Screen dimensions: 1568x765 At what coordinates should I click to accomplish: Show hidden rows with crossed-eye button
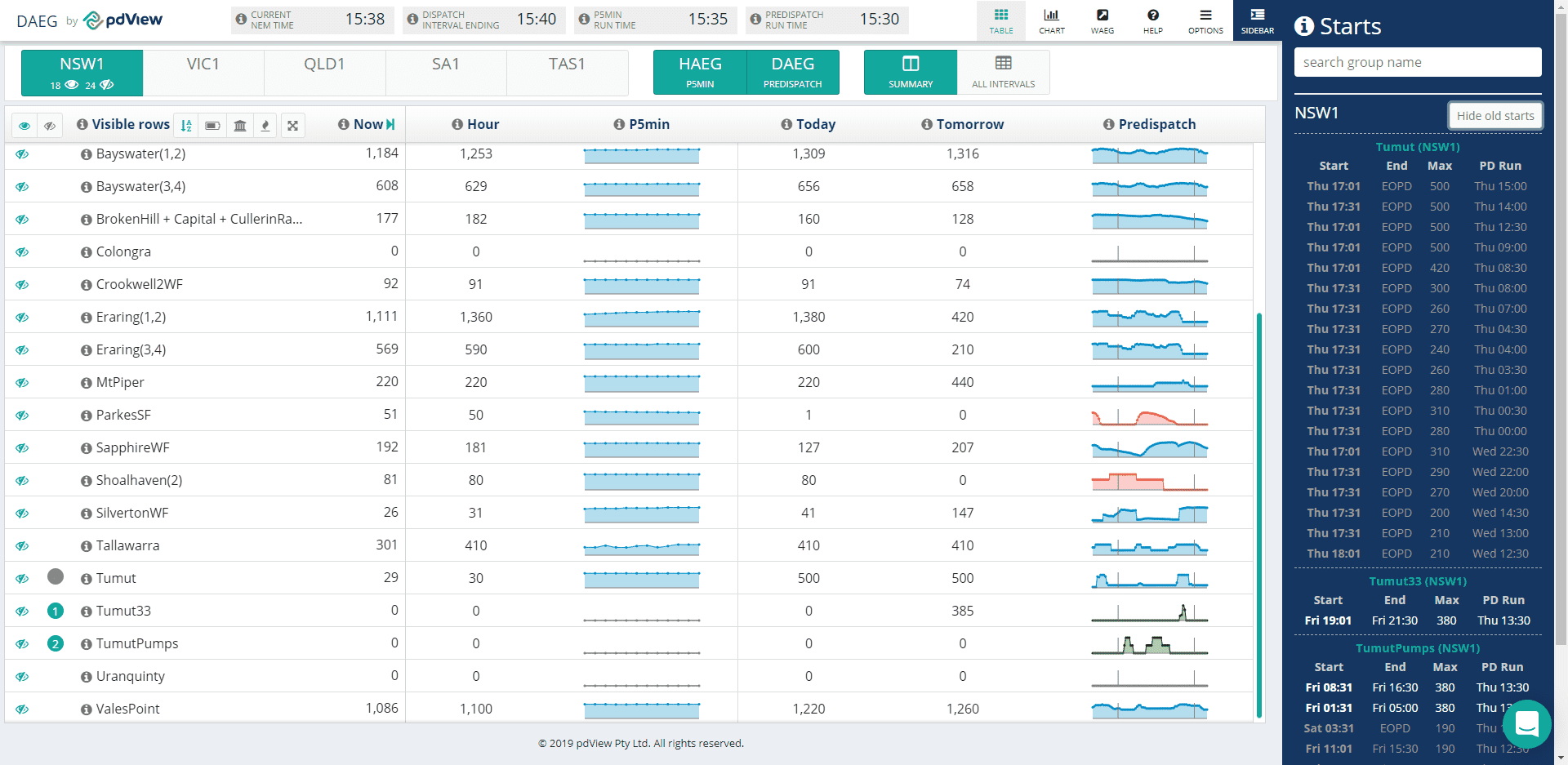pos(50,126)
